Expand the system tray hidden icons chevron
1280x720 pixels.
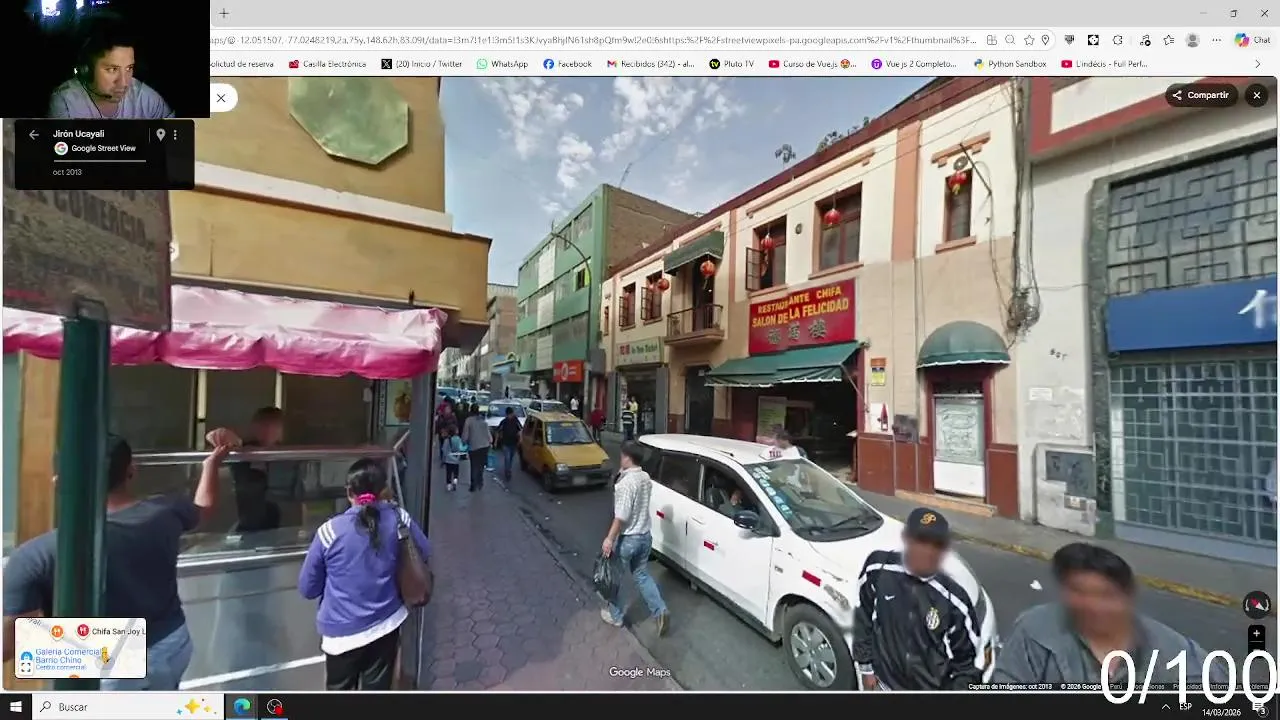[x=1165, y=707]
